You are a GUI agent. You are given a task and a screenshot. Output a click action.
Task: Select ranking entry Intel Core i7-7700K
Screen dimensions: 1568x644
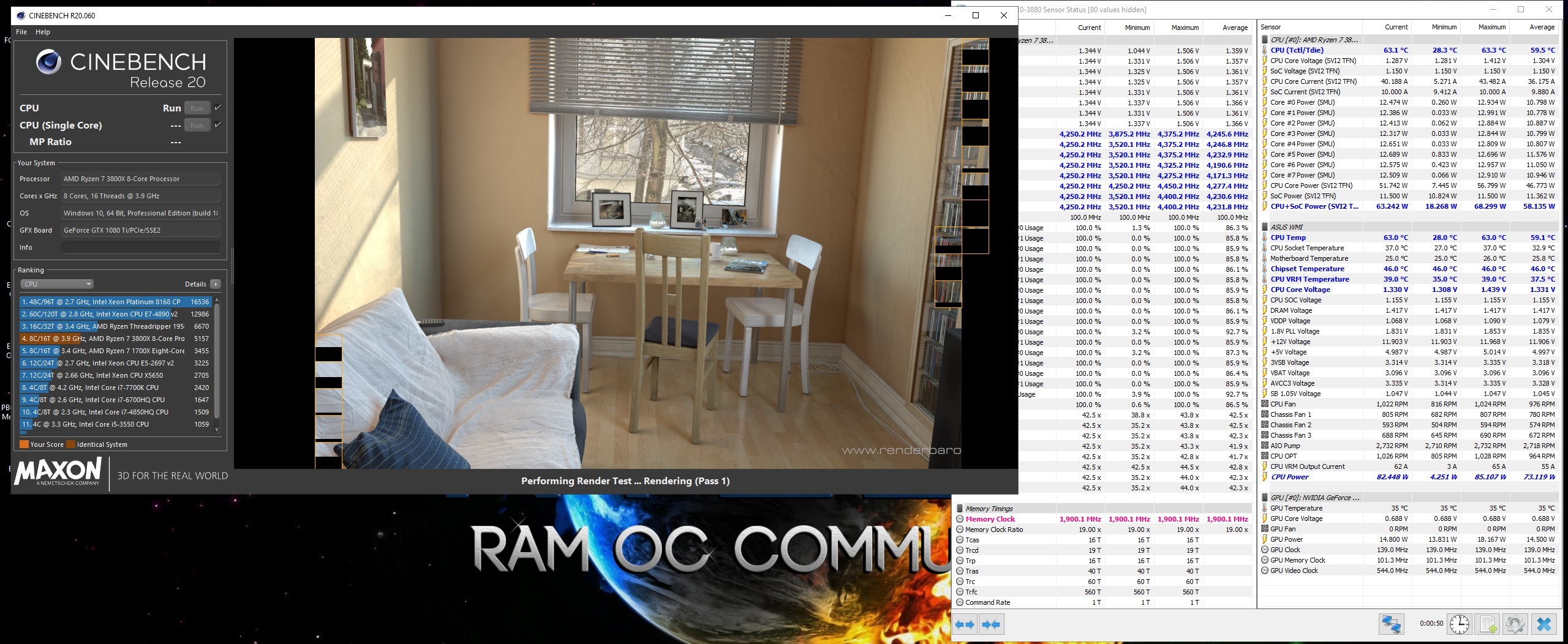coord(115,388)
